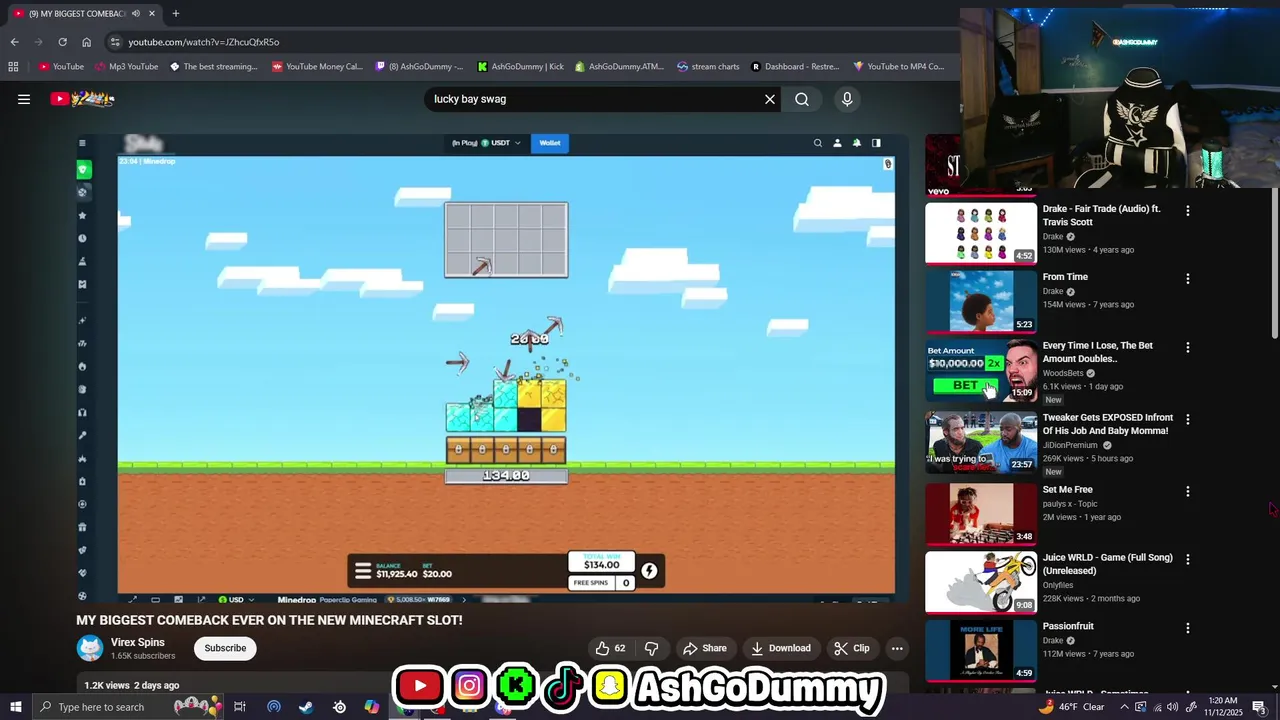Click '1.2K views 2 days ago' description text
This screenshot has width=1280, height=720.
click(x=132, y=685)
